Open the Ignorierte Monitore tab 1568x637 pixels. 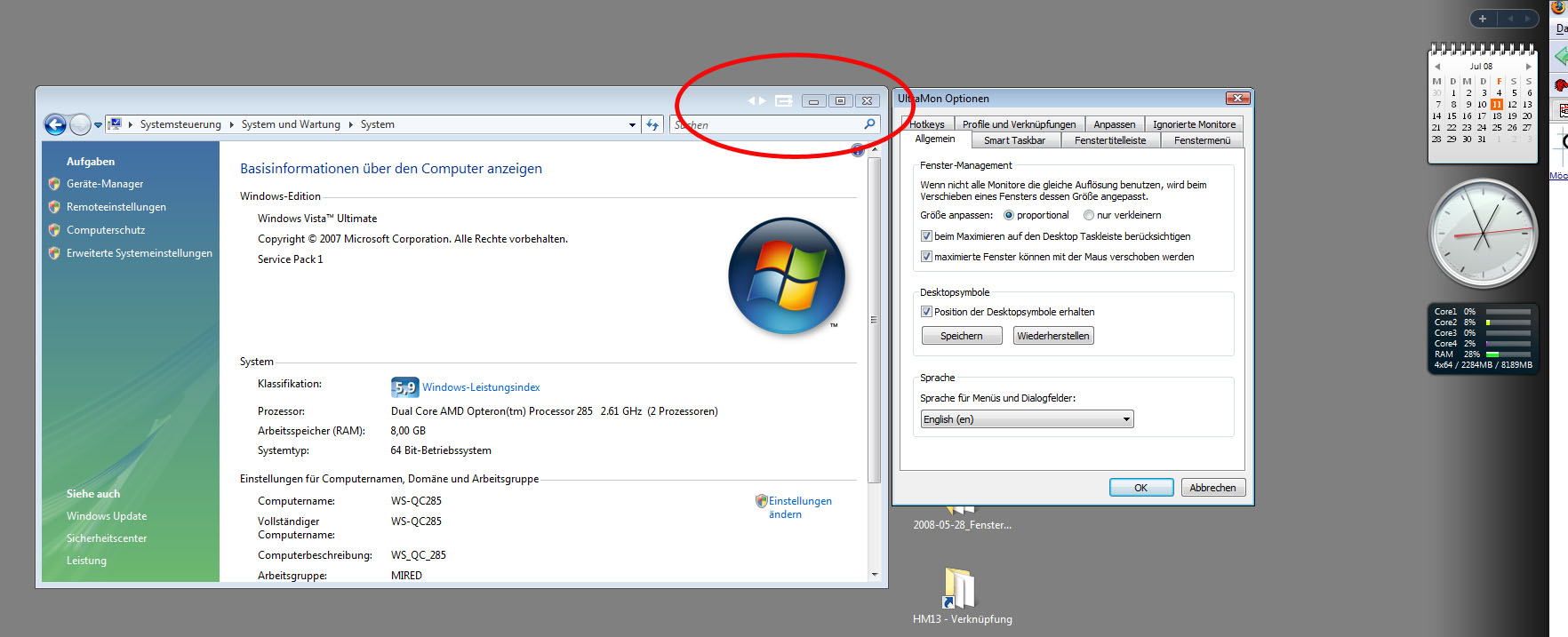point(1194,124)
